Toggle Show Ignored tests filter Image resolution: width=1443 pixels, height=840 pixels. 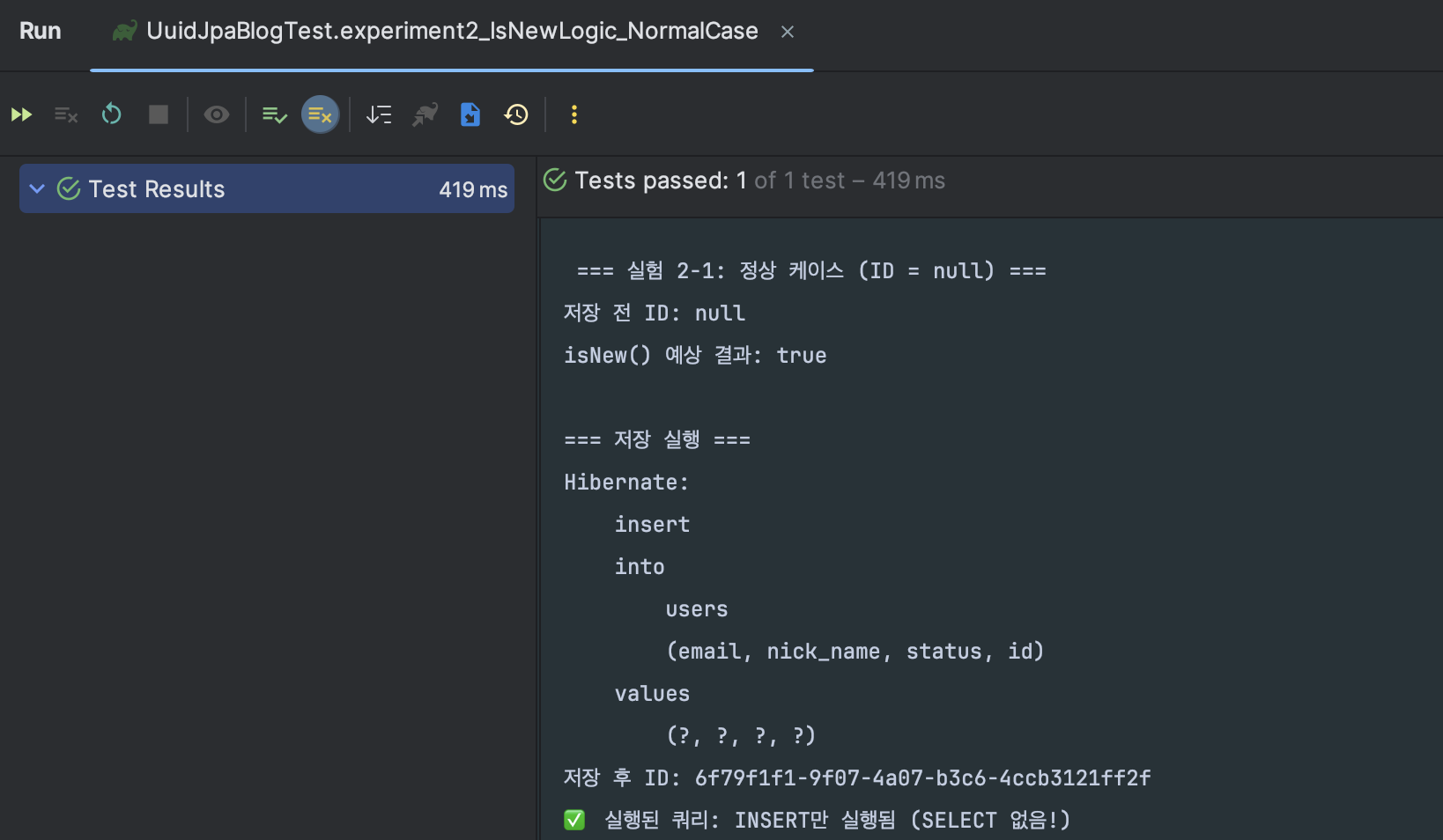(321, 114)
